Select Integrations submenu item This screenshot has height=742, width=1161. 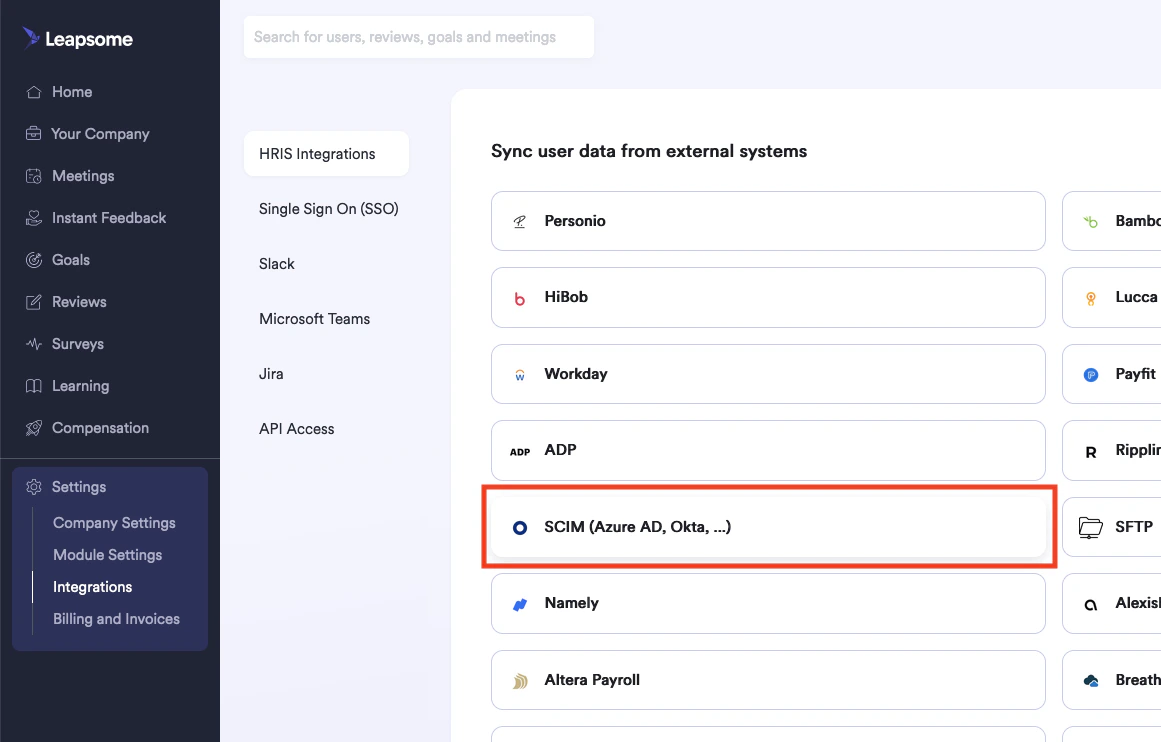pos(93,586)
